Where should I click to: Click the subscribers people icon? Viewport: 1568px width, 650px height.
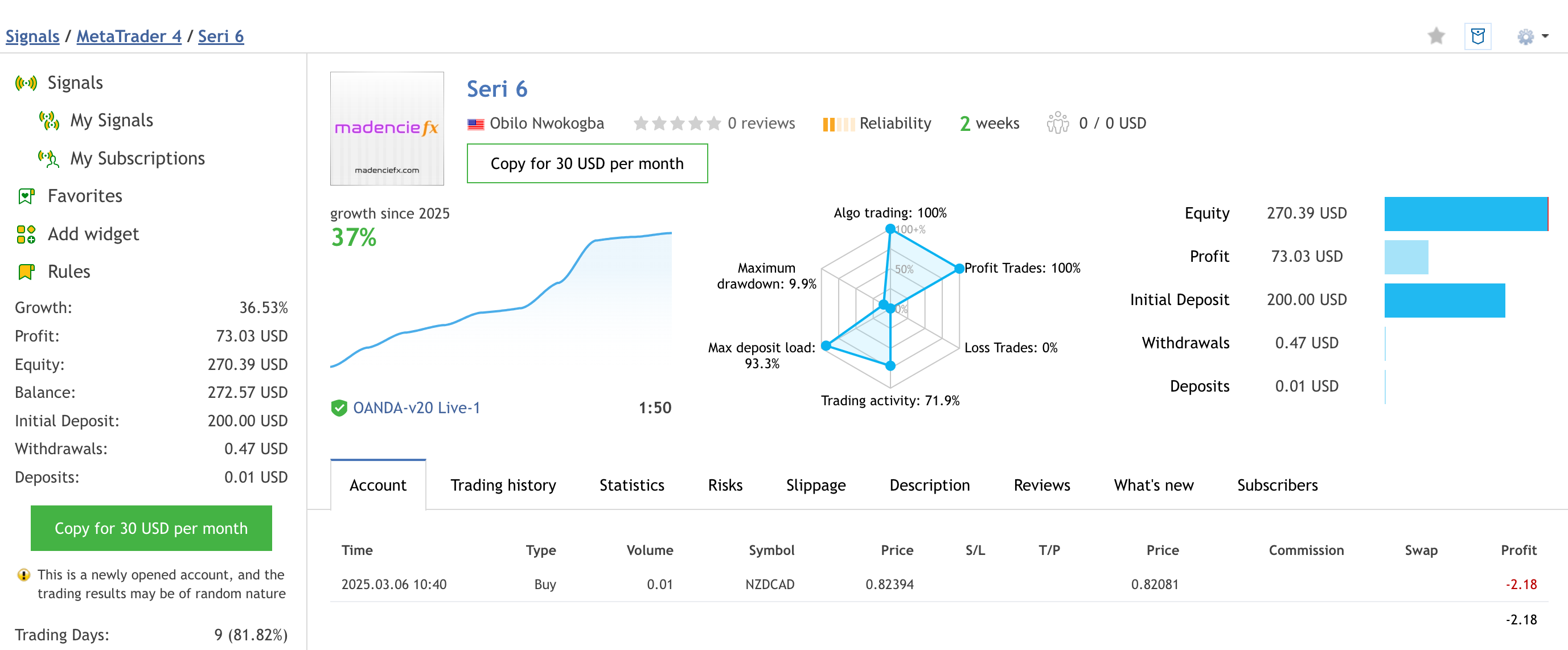[x=1057, y=123]
